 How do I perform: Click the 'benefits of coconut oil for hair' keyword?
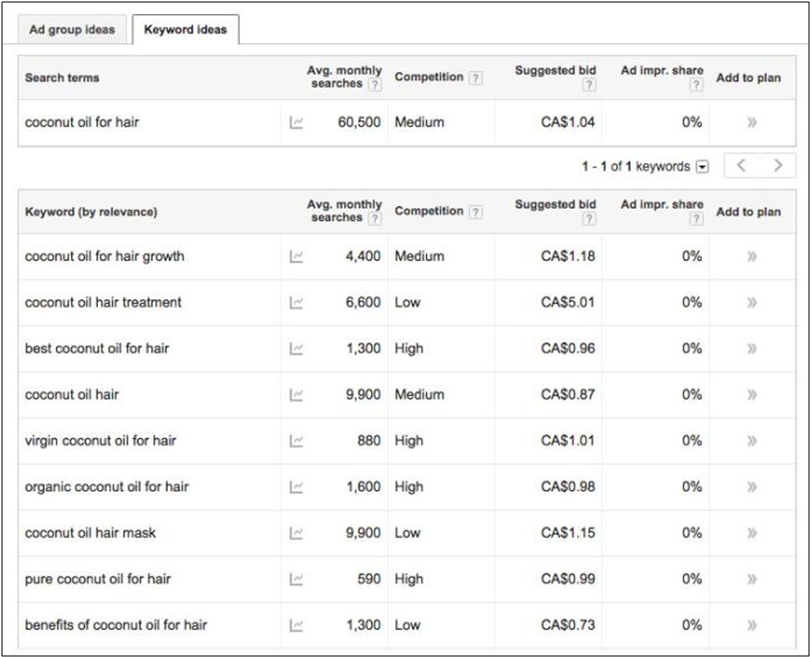tap(116, 625)
